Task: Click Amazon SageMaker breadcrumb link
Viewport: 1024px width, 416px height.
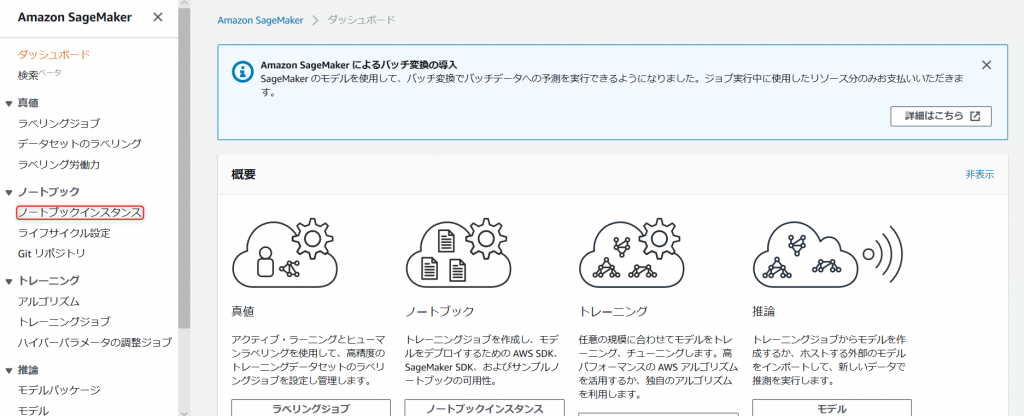Action: point(261,20)
